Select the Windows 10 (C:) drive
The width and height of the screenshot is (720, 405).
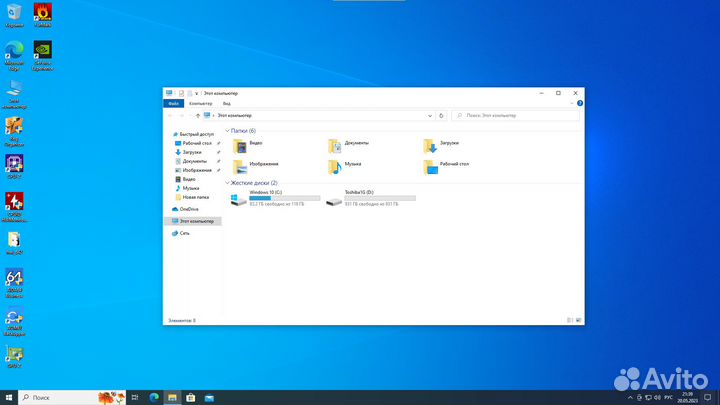pos(275,199)
